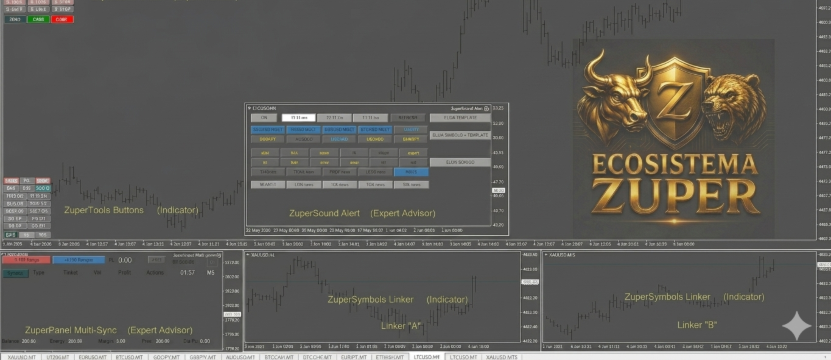Viewport: 831px width, 360px height.
Task: Click the 'ZuperTools Buttons' chart label
Action: [x=104, y=210]
